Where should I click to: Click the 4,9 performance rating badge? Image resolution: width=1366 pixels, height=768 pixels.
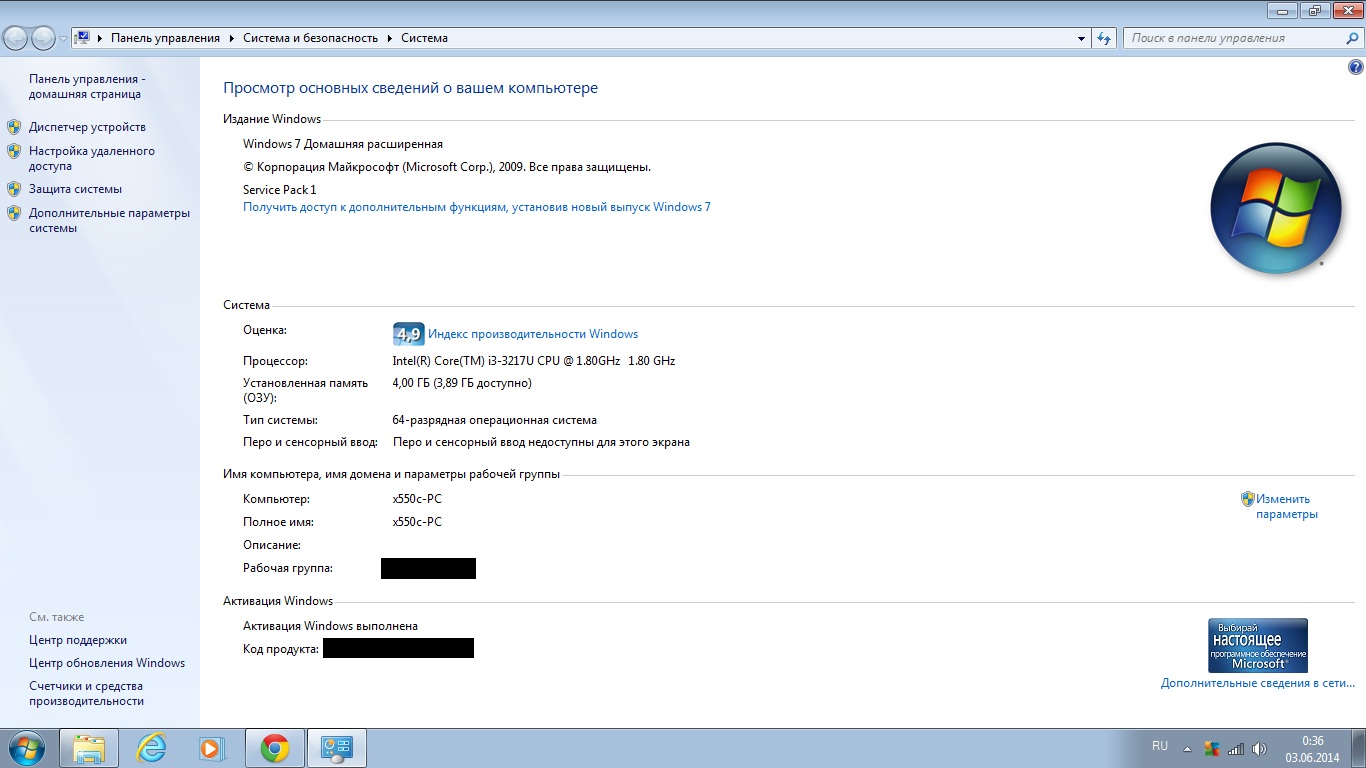pyautogui.click(x=408, y=334)
